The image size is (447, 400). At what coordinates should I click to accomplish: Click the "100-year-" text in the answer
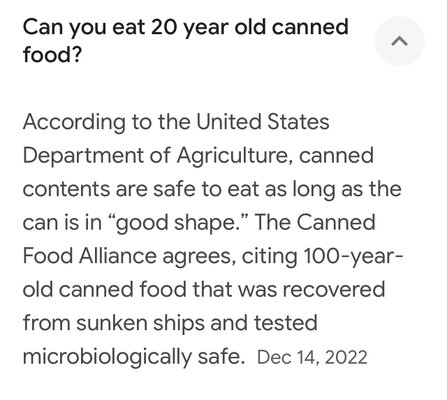[x=353, y=256]
